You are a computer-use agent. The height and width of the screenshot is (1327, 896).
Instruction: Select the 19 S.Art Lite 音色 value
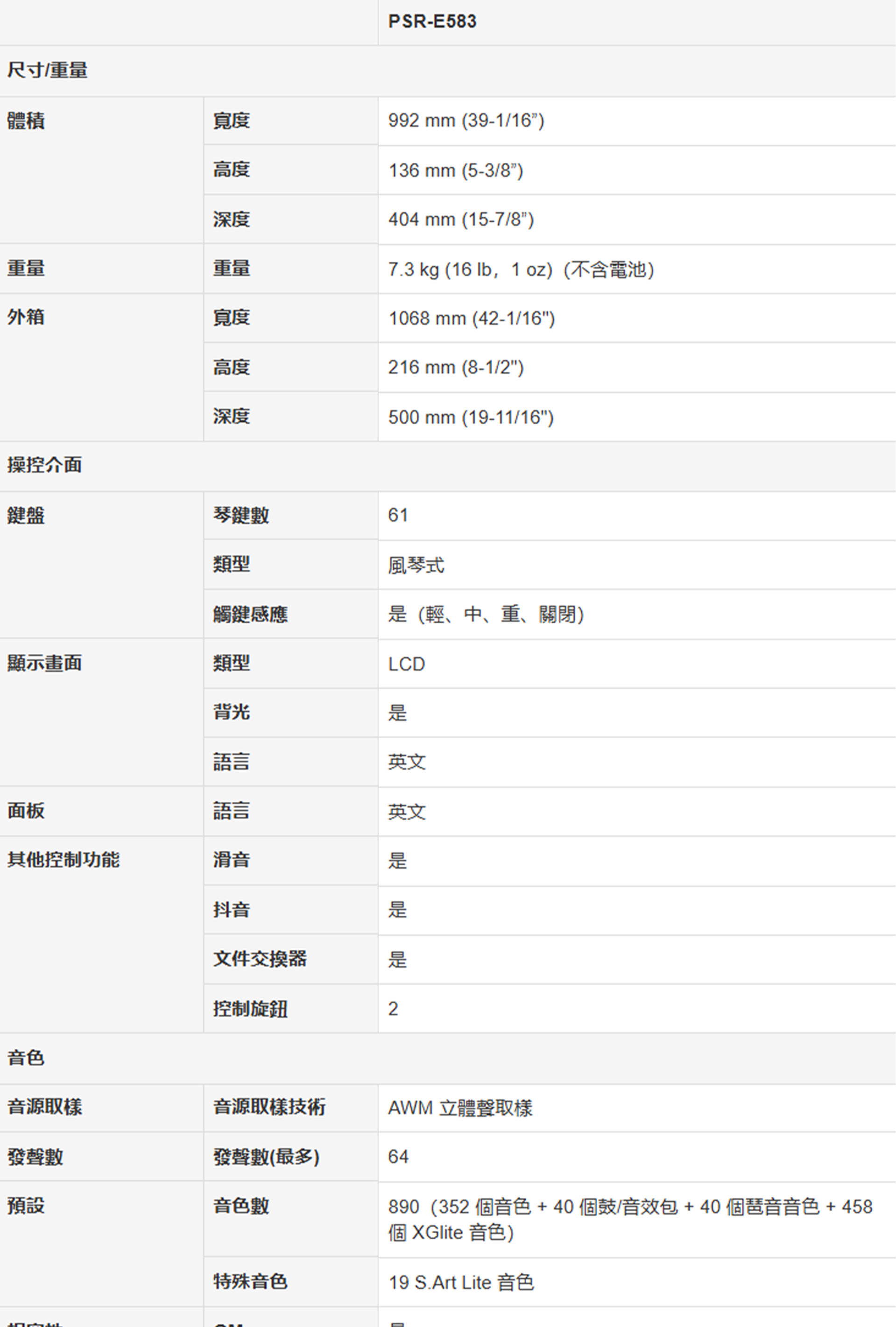pyautogui.click(x=461, y=1283)
